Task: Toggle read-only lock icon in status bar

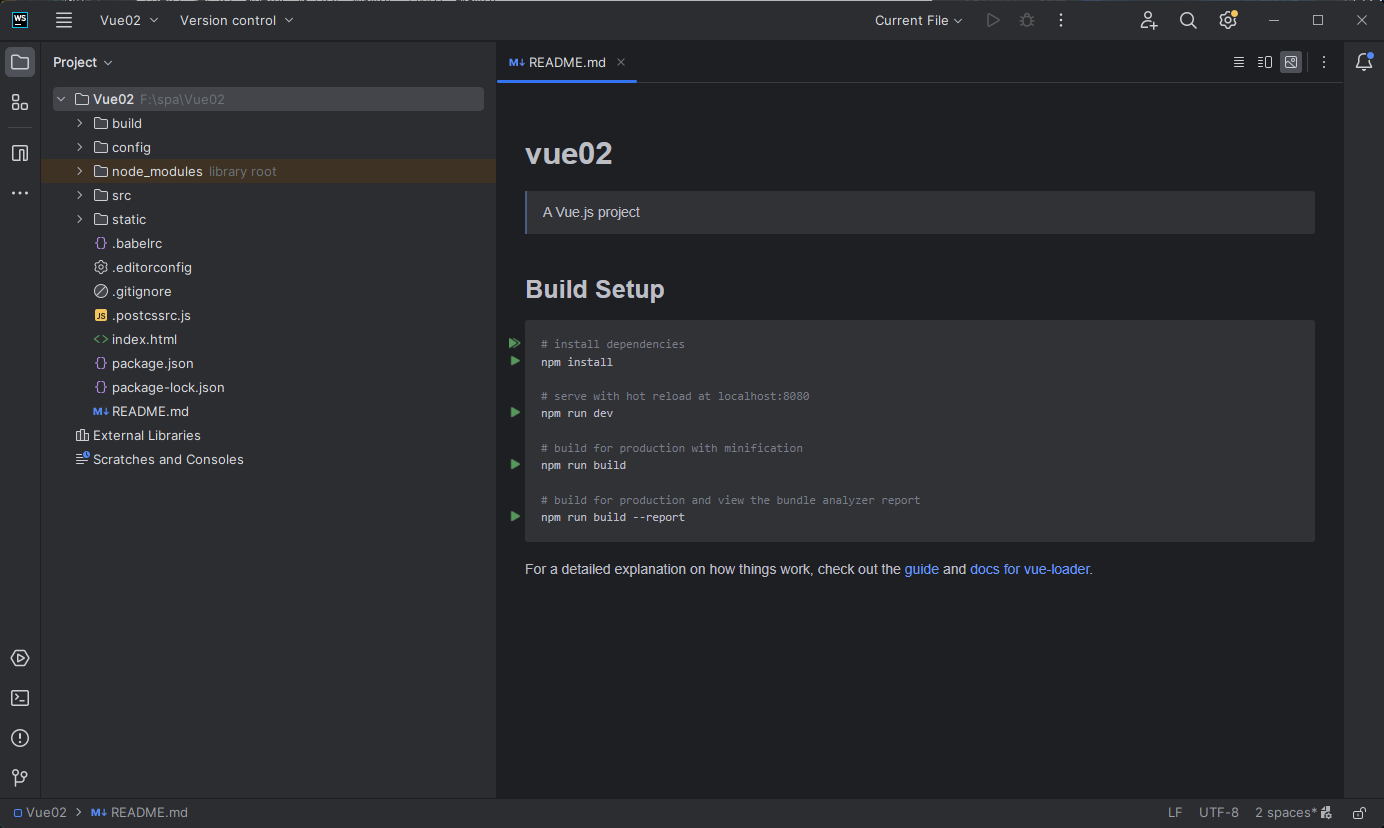Action: 1359,813
